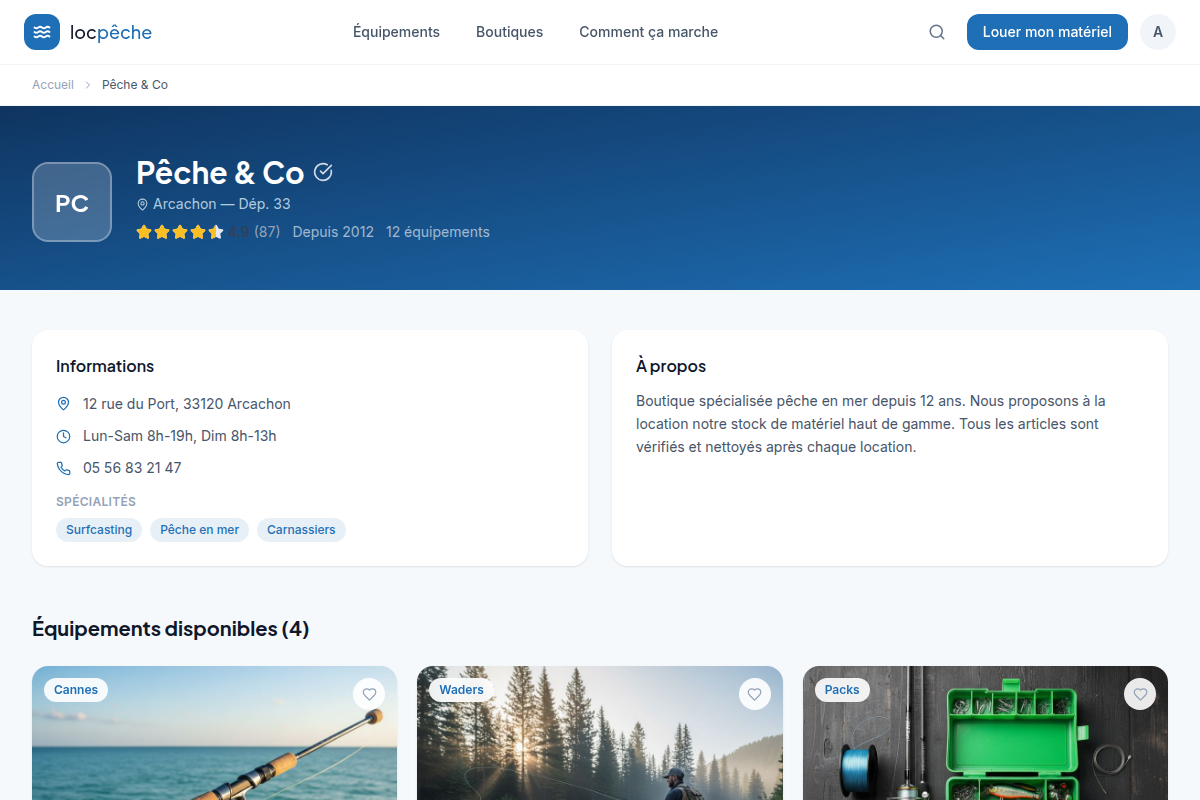
Task: Open the Équipements menu
Action: [x=396, y=32]
